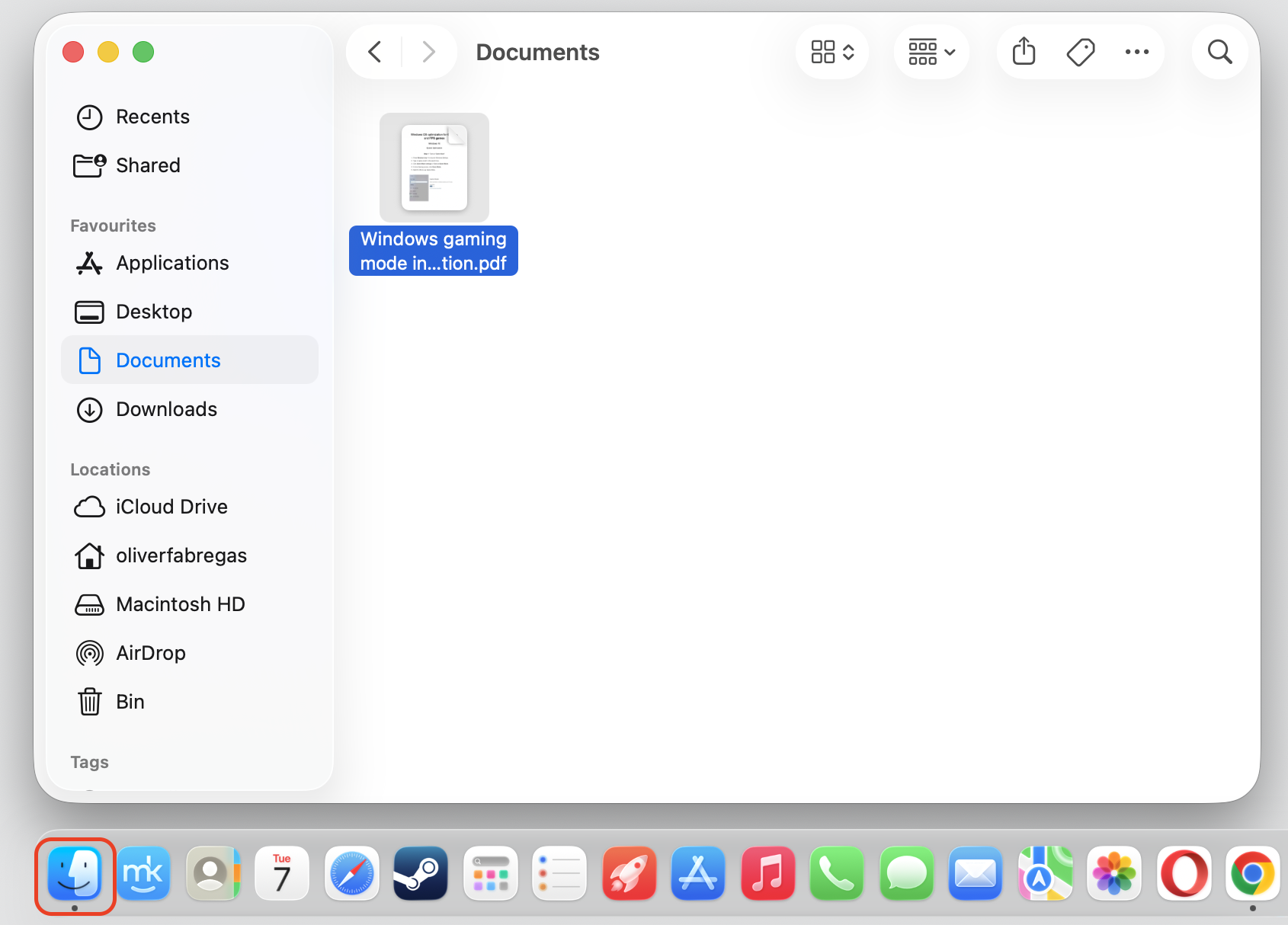Click the Search magnifier icon
This screenshot has width=1288, height=925.
tap(1219, 52)
